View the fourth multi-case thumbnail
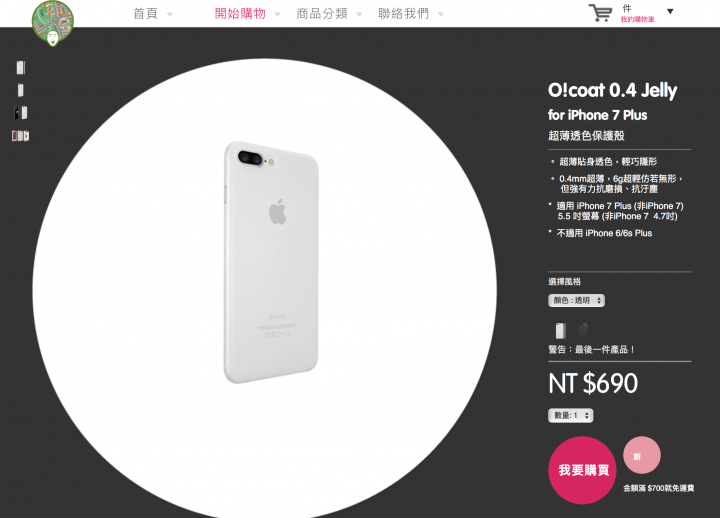 (x=21, y=135)
